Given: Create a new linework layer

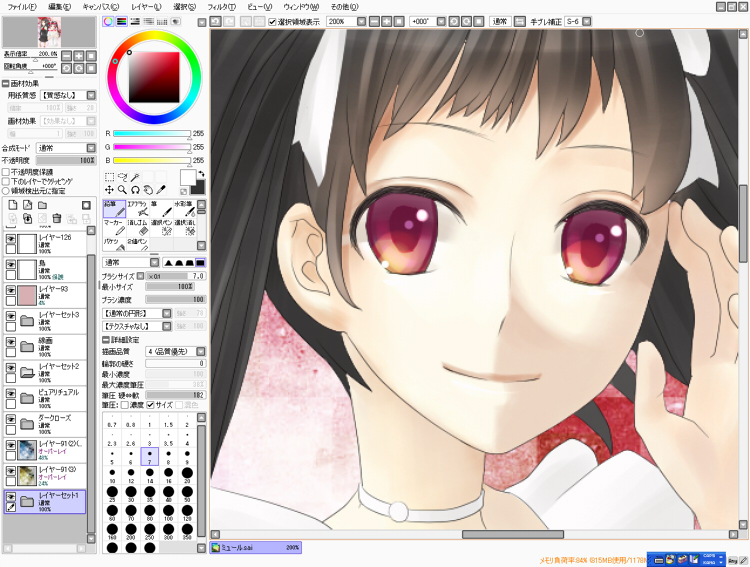Looking at the screenshot, I should (28, 205).
